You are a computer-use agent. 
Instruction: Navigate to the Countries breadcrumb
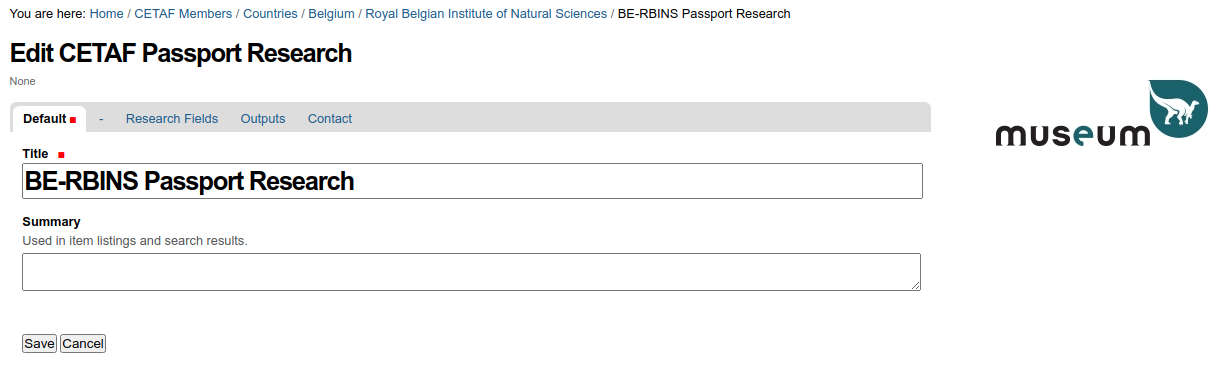point(270,13)
